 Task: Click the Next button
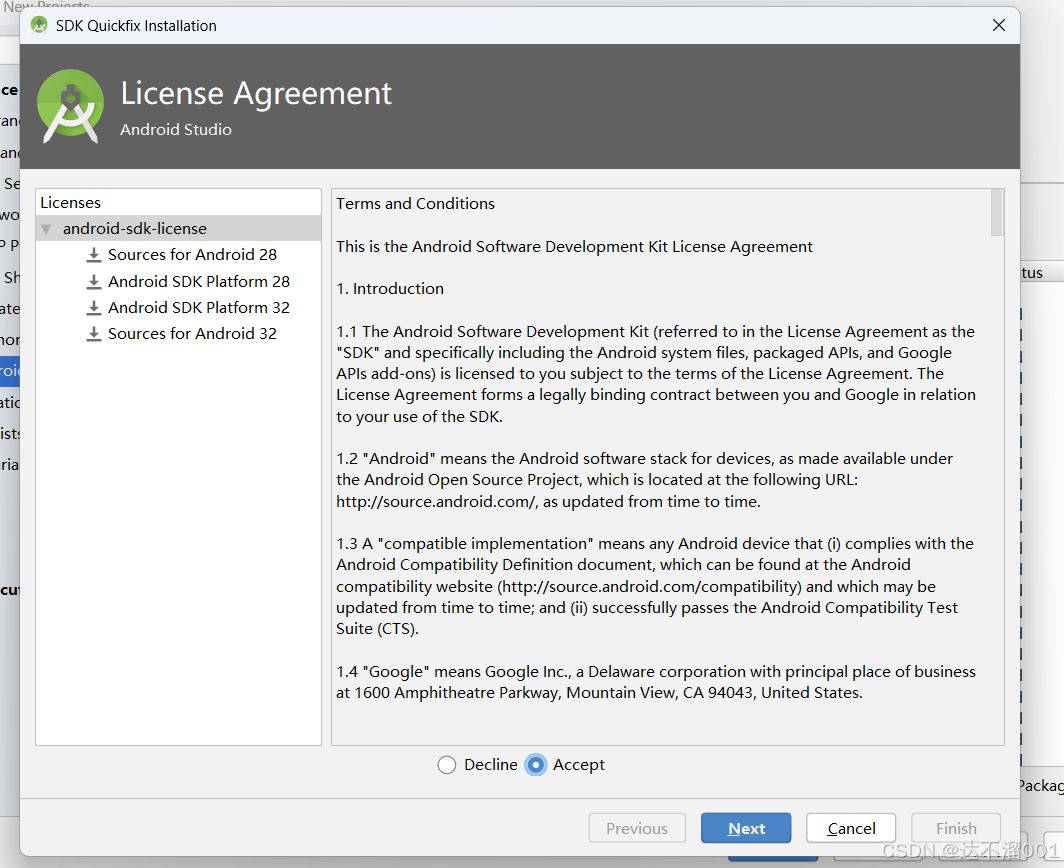pyautogui.click(x=746, y=828)
